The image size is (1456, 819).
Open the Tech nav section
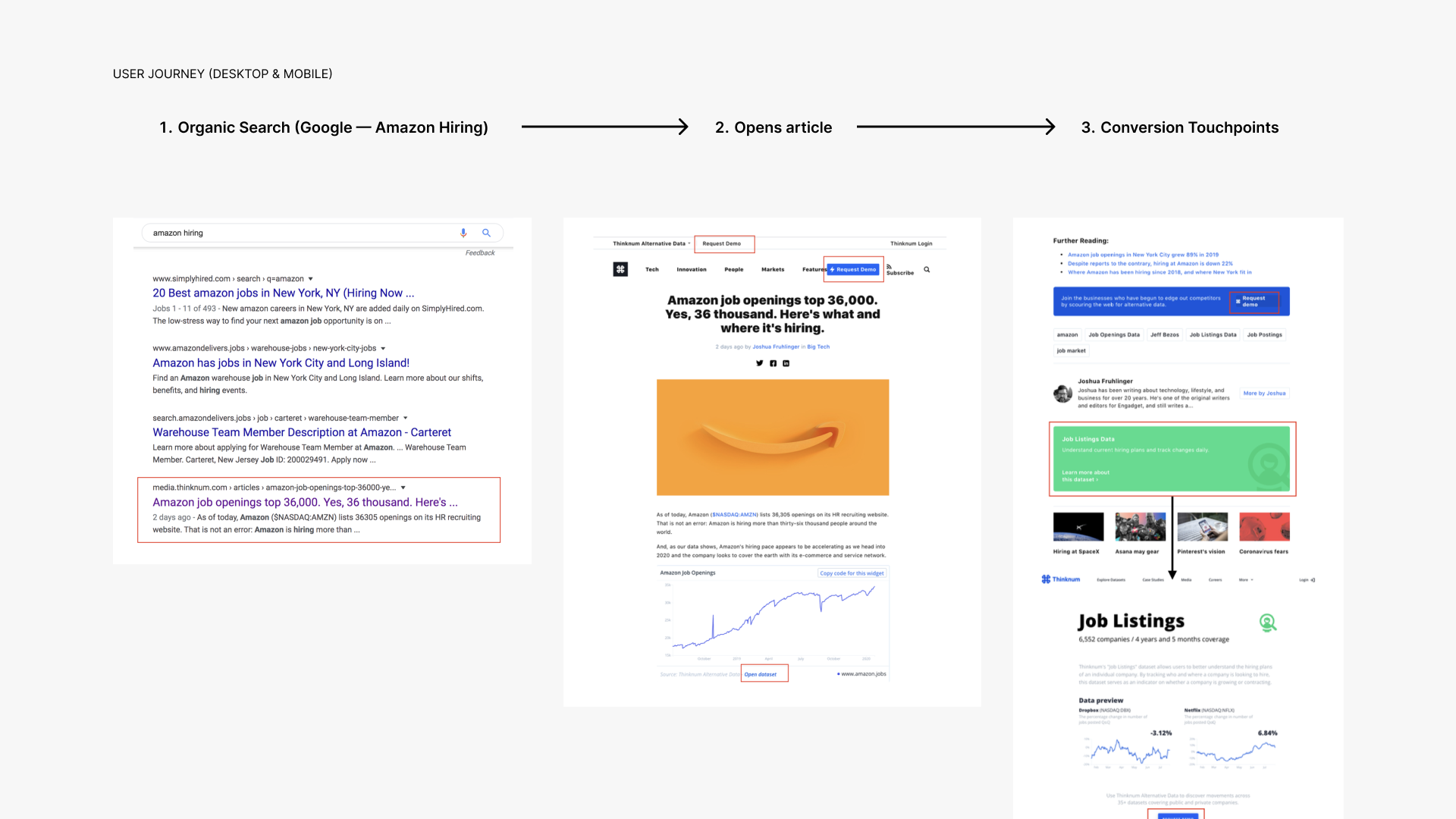pos(652,269)
